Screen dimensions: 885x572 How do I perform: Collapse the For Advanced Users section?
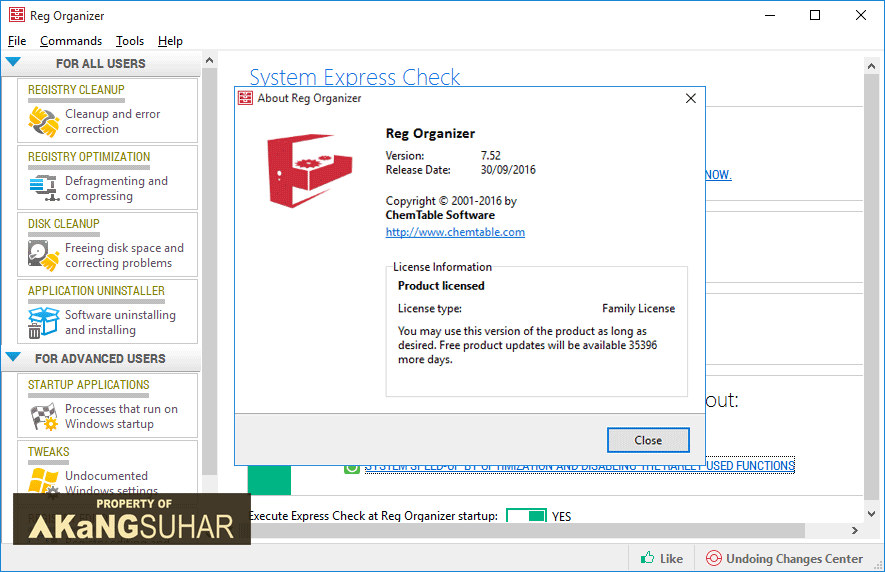pos(13,357)
